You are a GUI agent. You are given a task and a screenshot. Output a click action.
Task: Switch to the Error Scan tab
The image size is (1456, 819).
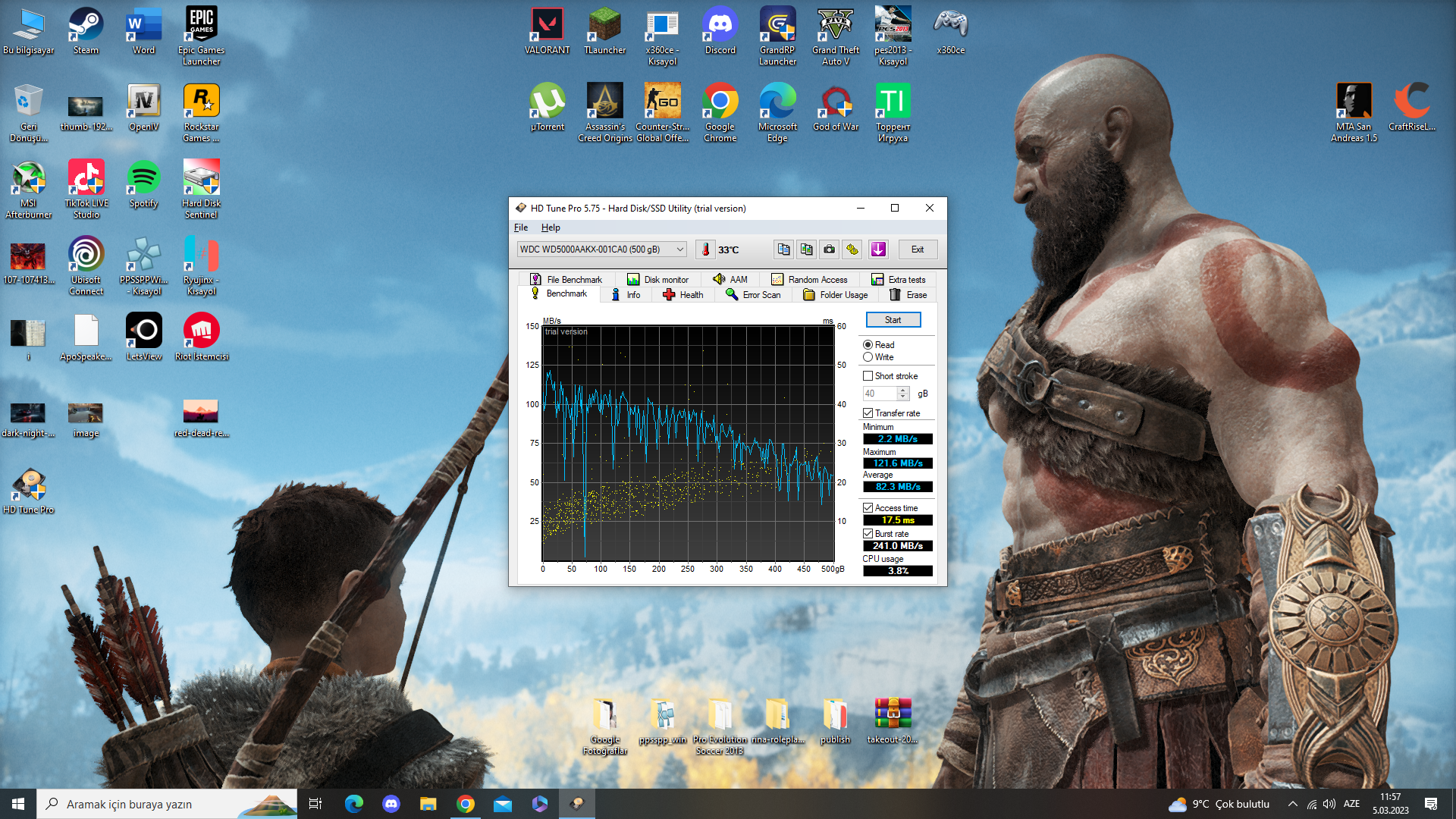click(753, 295)
